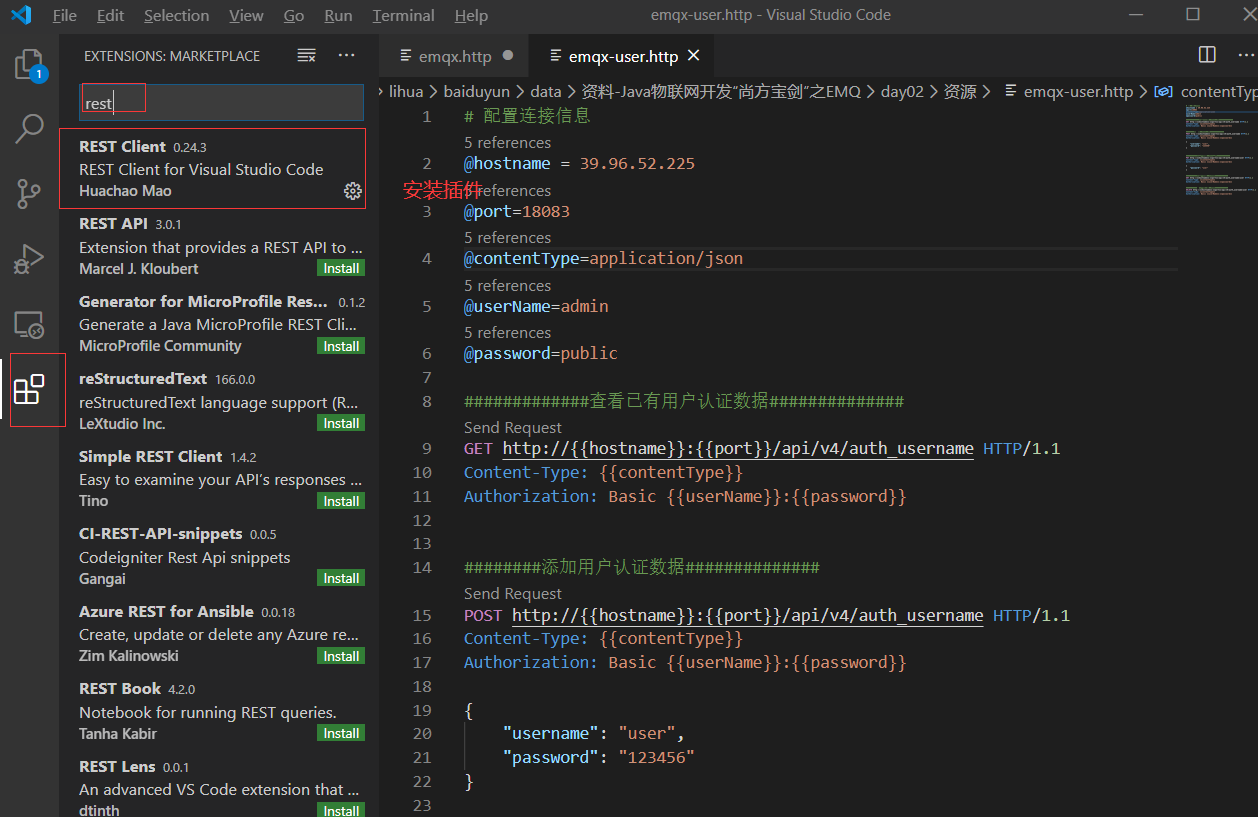Expand the day02 breadcrumb folder
This screenshot has height=817, width=1258.
pyautogui.click(x=901, y=91)
